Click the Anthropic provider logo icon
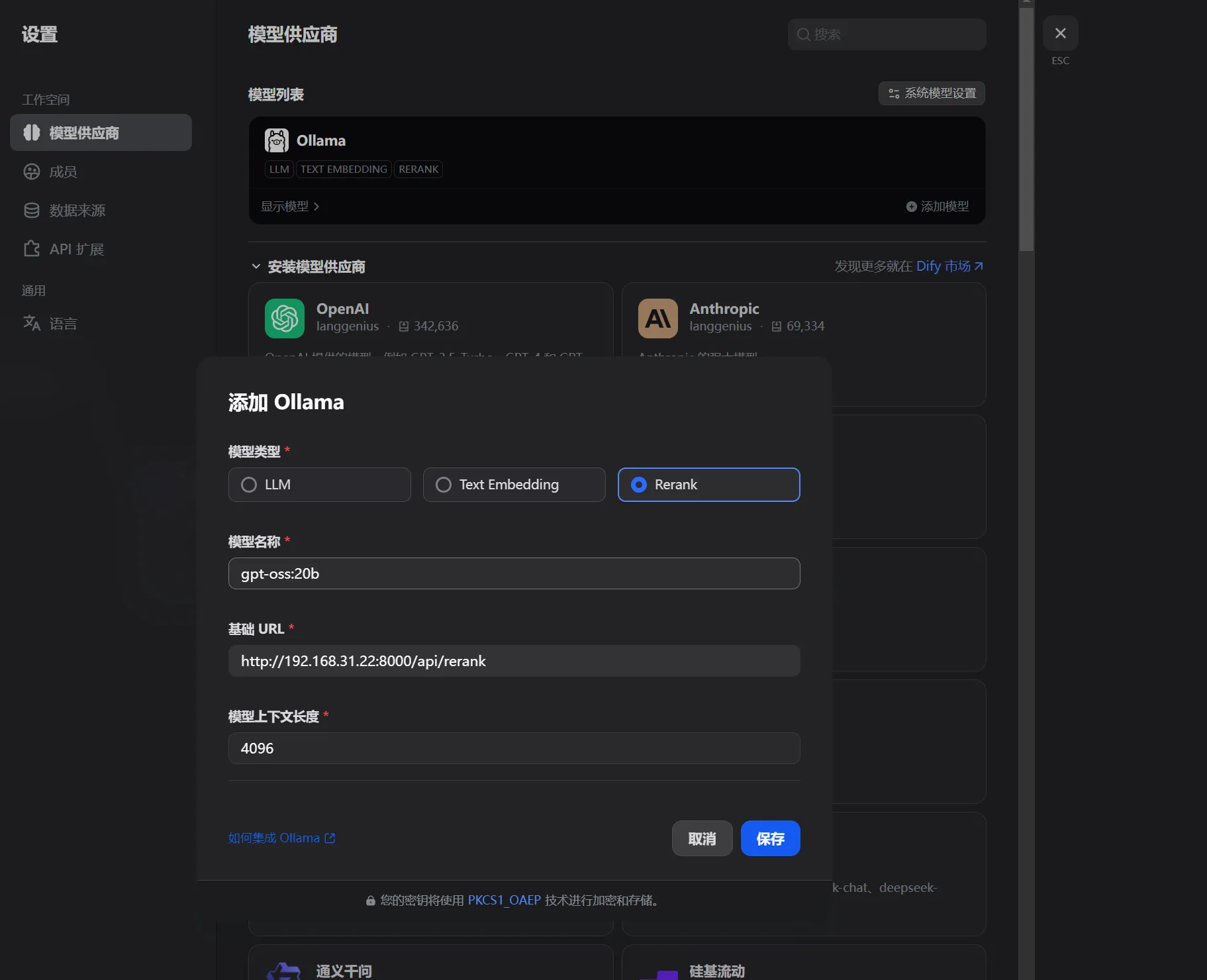Viewport: 1207px width, 980px height. pos(657,318)
